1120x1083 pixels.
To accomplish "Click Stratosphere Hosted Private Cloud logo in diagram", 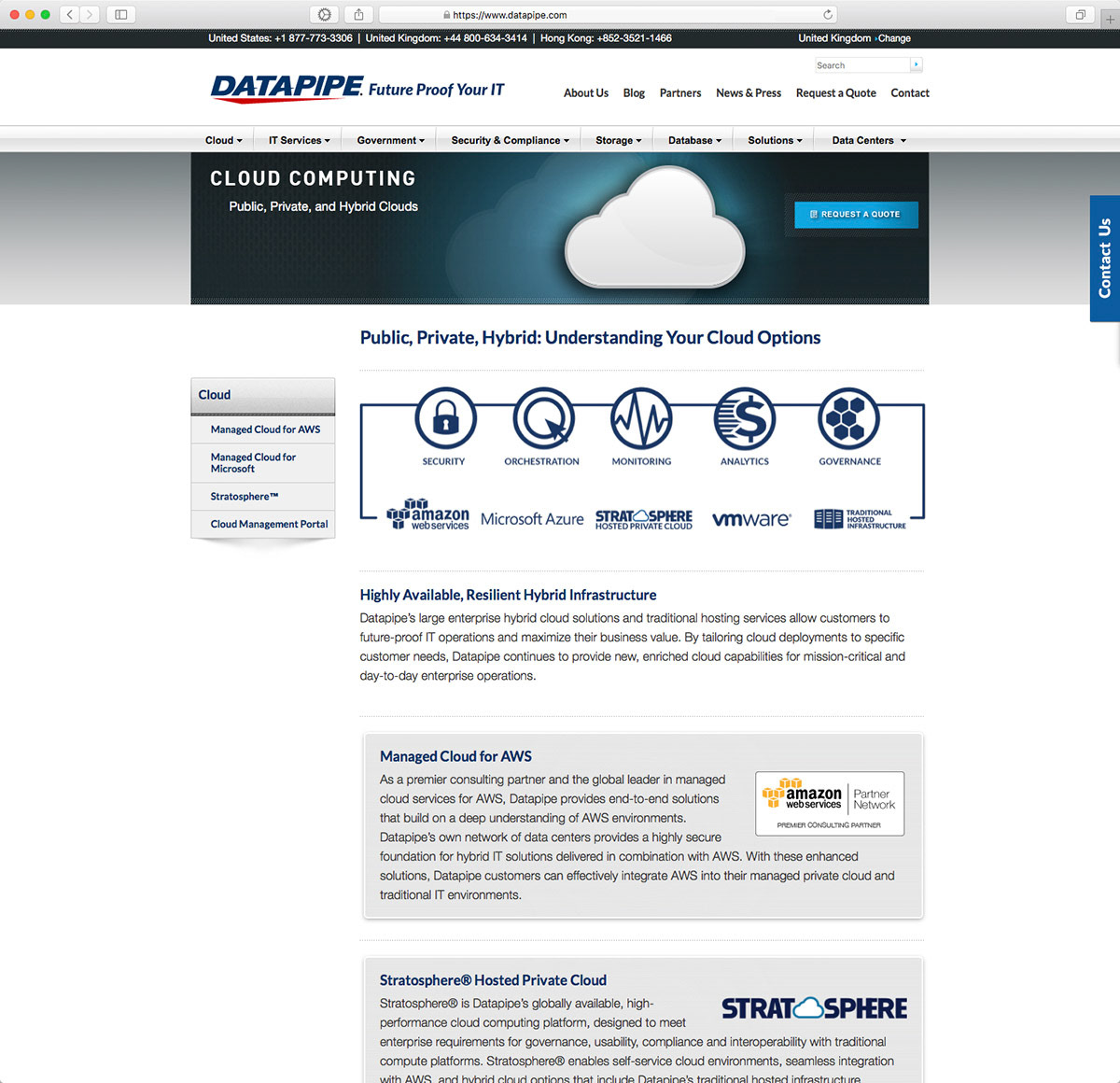I will tap(644, 519).
